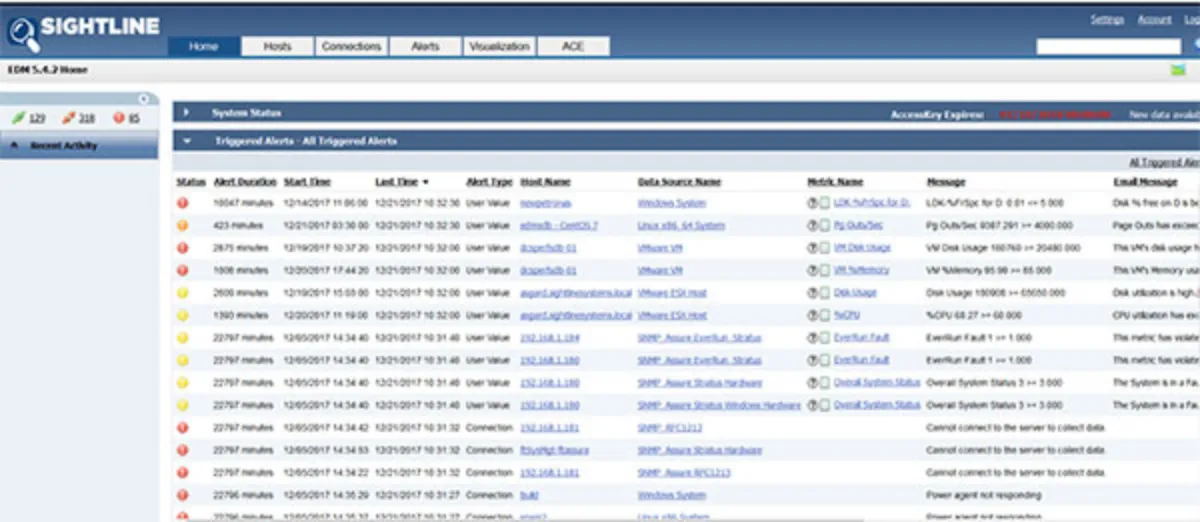Sort by Start Time column header

[x=307, y=182]
